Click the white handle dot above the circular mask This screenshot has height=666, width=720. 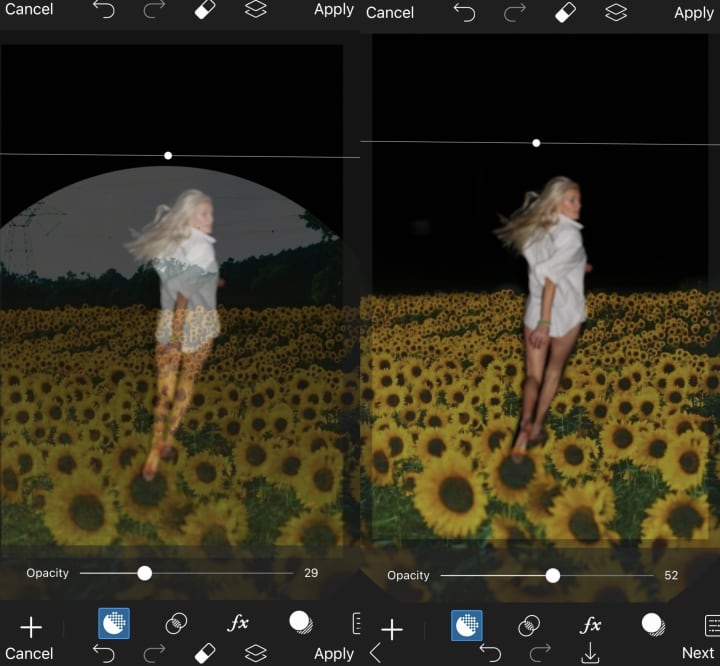(x=168, y=156)
